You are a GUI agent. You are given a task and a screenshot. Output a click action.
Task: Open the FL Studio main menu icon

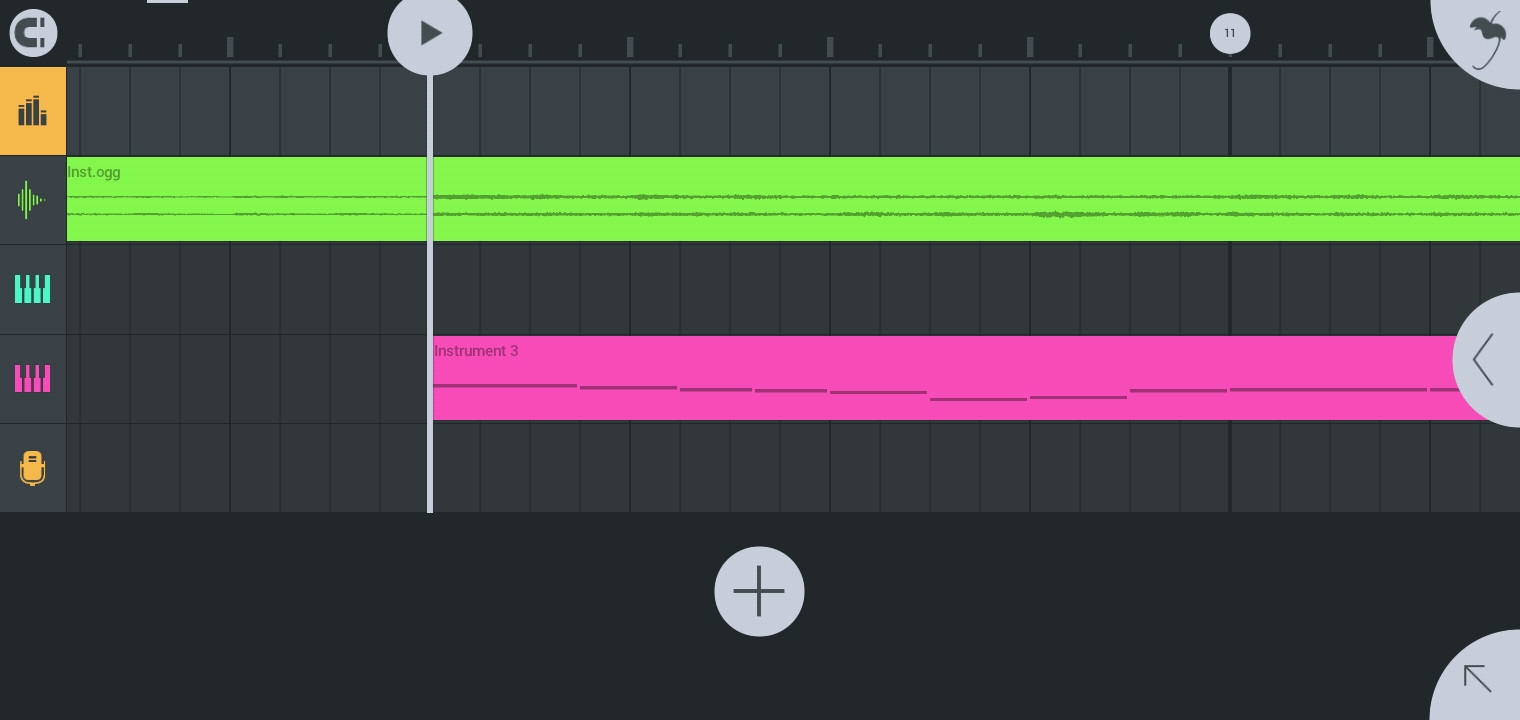pos(33,33)
